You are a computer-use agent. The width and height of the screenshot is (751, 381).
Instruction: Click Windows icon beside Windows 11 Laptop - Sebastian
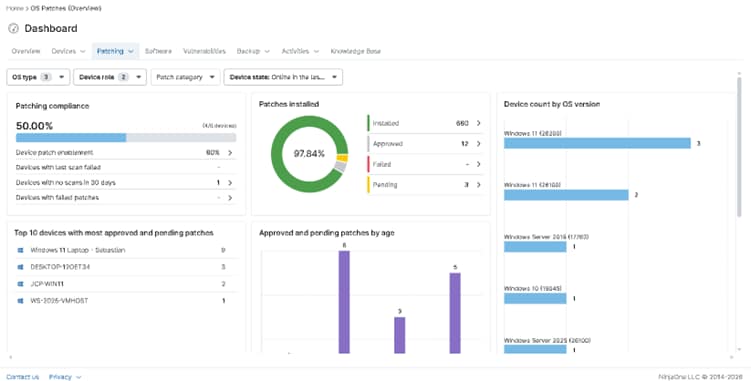[x=21, y=250]
